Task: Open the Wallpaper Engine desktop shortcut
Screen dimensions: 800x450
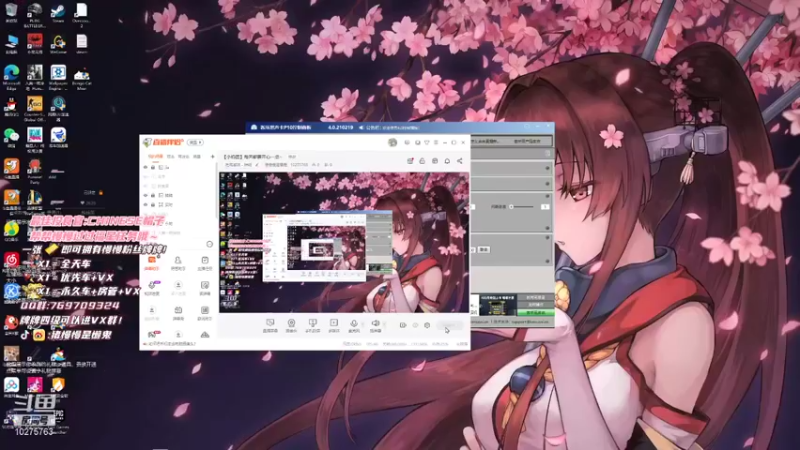Action: point(58,73)
